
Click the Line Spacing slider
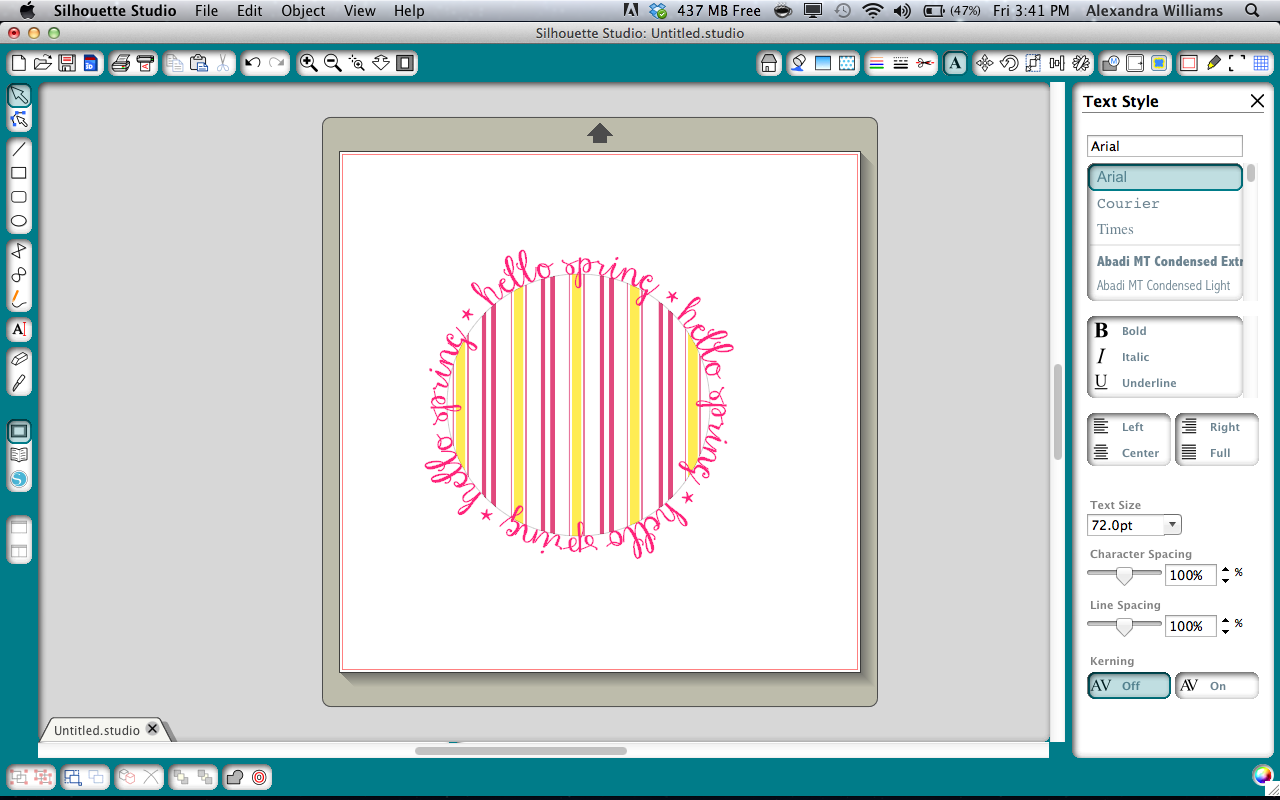[x=1124, y=626]
